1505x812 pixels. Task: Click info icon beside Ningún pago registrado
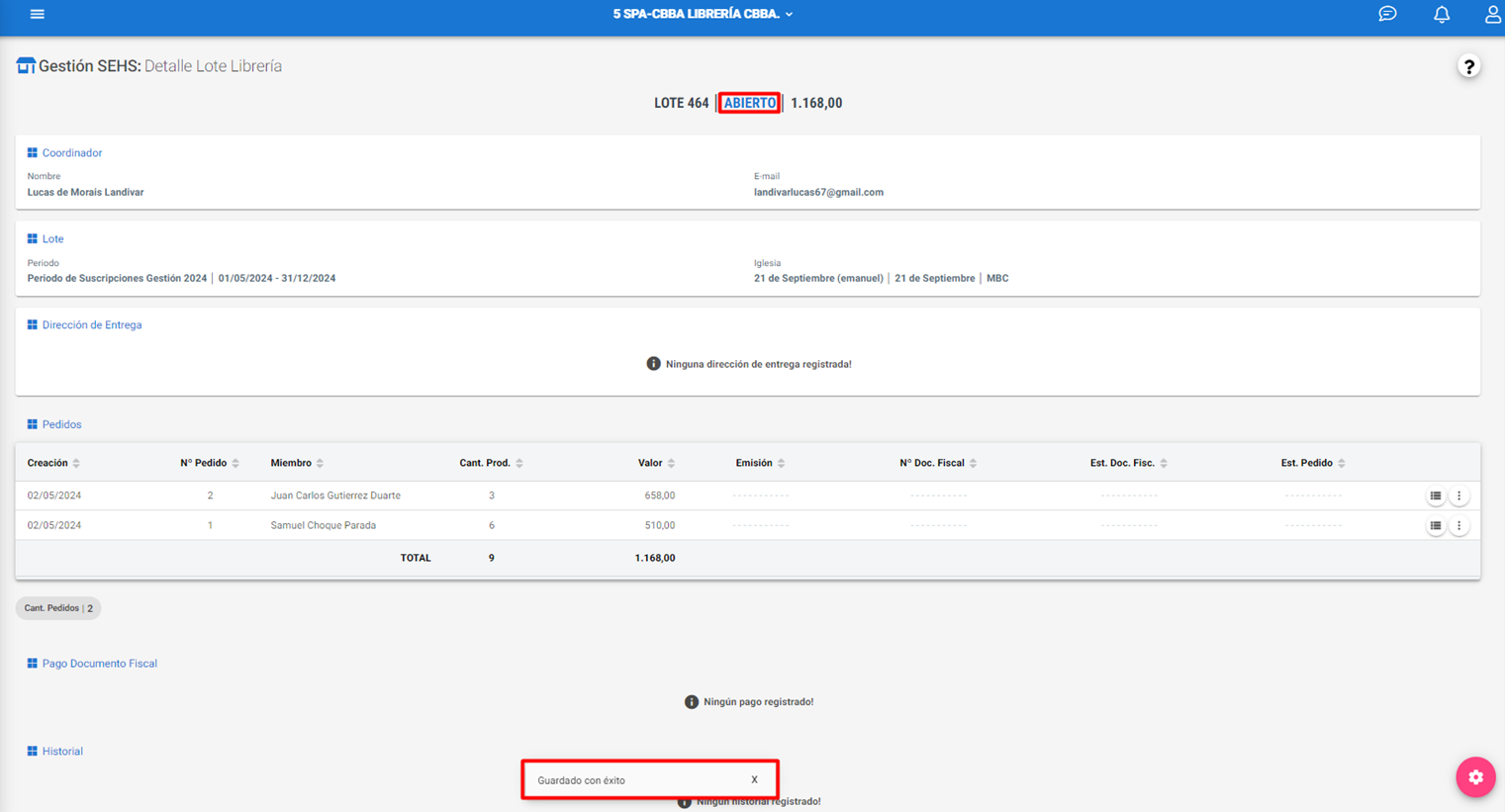point(691,701)
